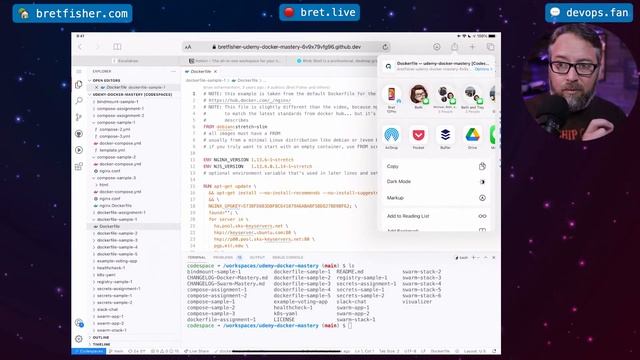640x360 pixels.
Task: Click UTF-8 encoding in the status bar
Action: tap(410, 351)
